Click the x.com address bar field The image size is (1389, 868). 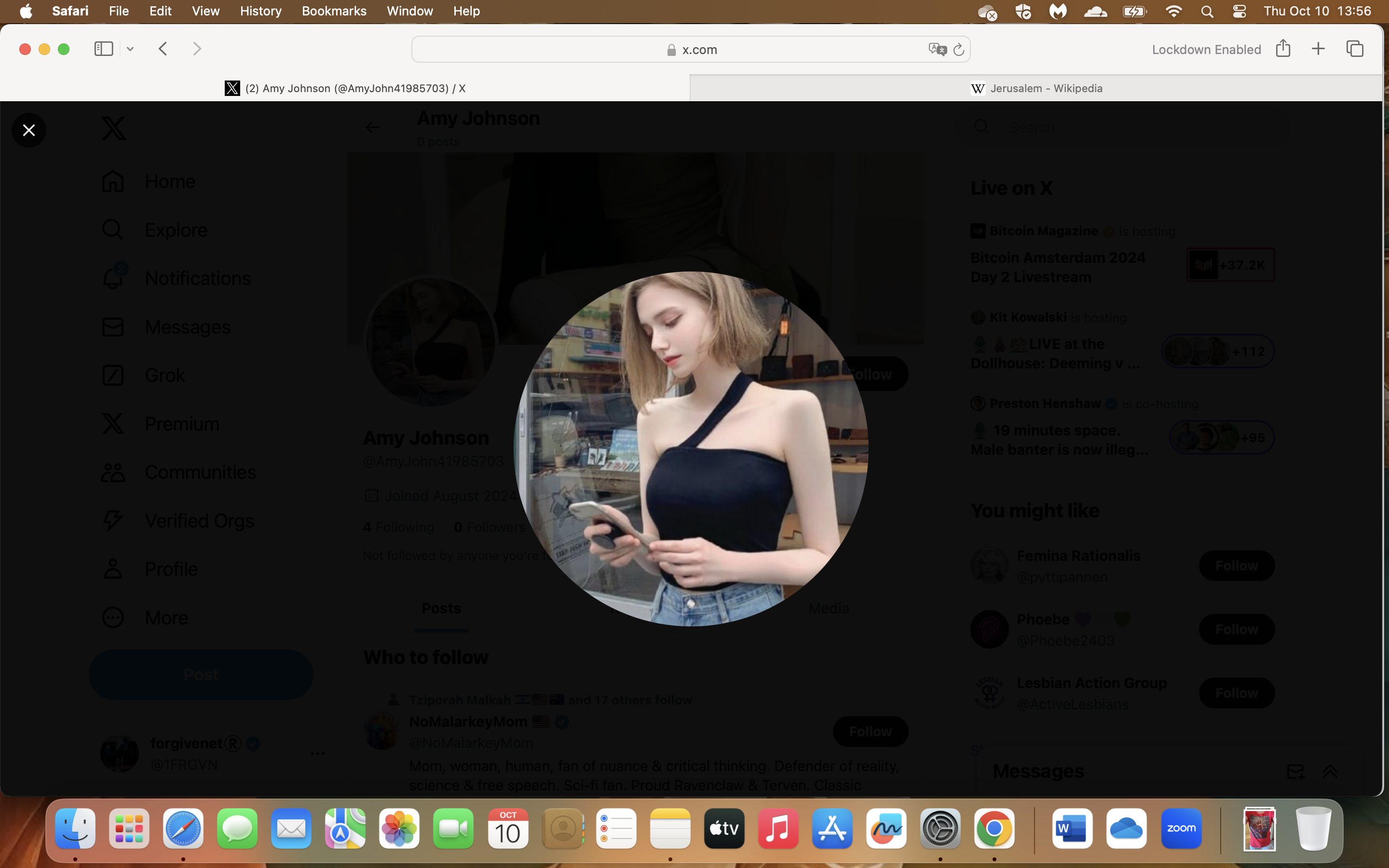(691, 49)
